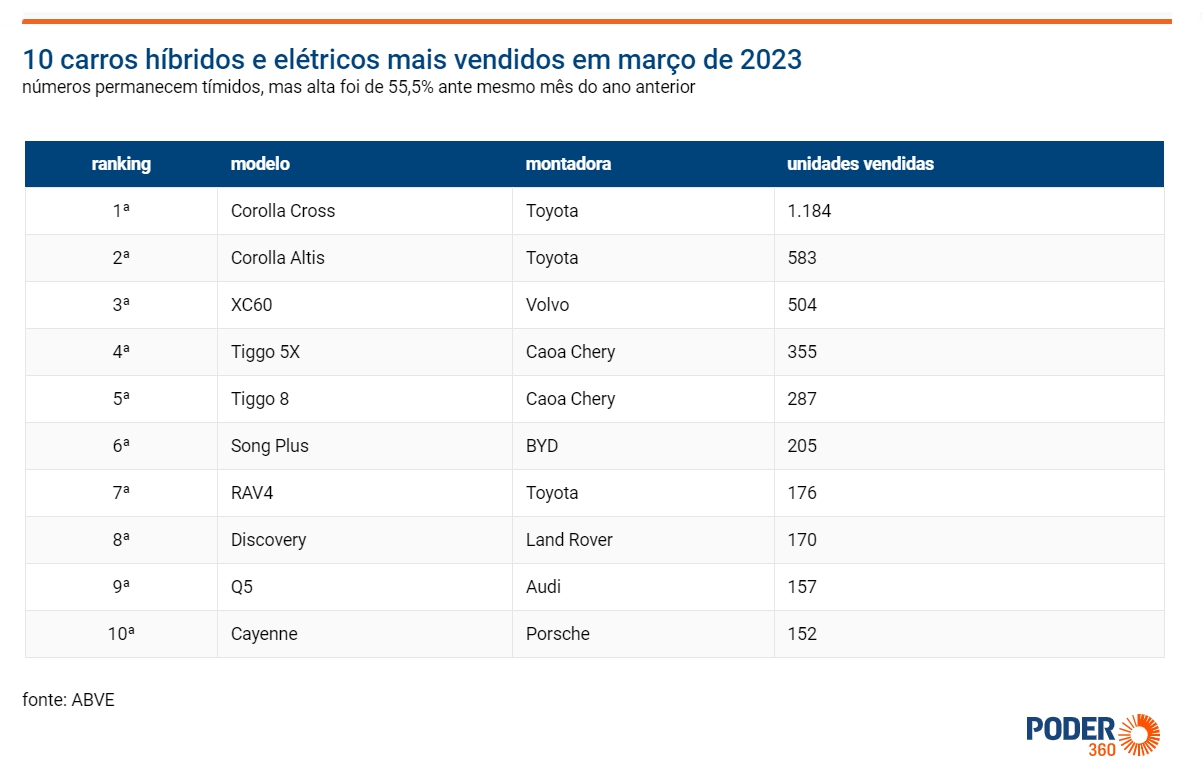
Task: Select the 'unidades vendidas' column header
Action: (861, 164)
